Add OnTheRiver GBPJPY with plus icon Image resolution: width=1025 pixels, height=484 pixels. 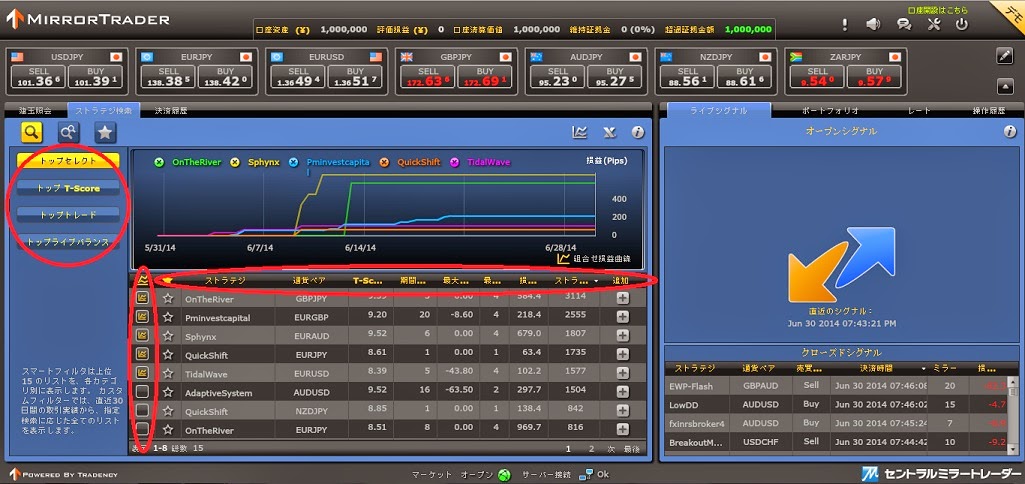622,298
